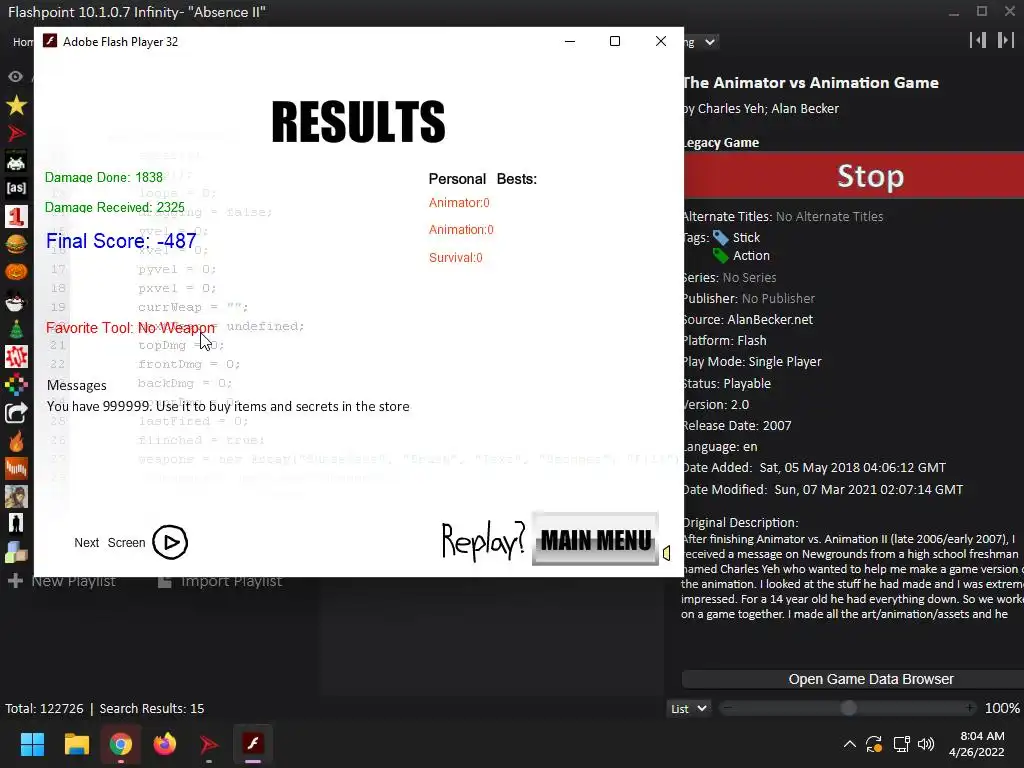
Task: Toggle the right sidebar panel icon
Action: click(1005, 40)
